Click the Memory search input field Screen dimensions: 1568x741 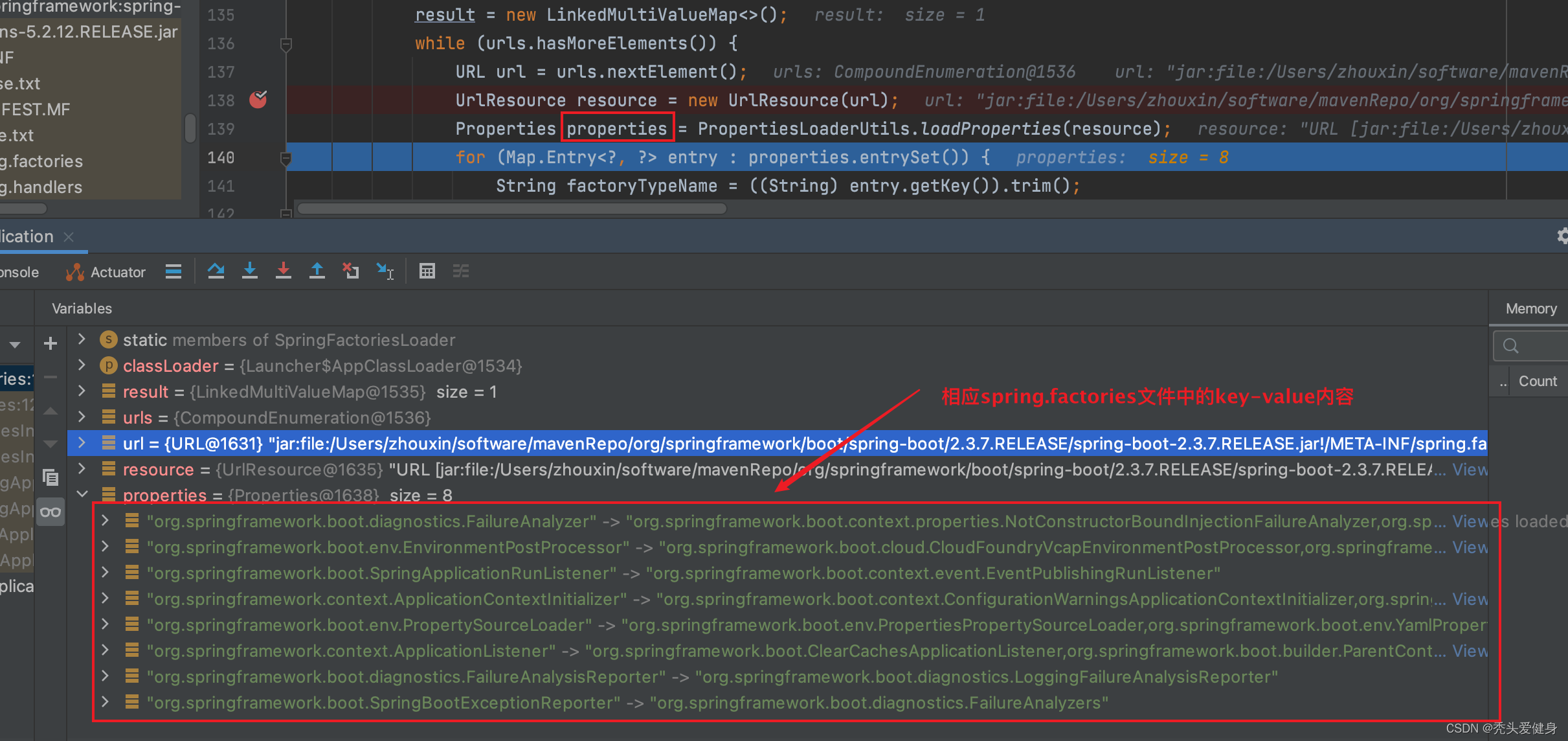pyautogui.click(x=1538, y=345)
